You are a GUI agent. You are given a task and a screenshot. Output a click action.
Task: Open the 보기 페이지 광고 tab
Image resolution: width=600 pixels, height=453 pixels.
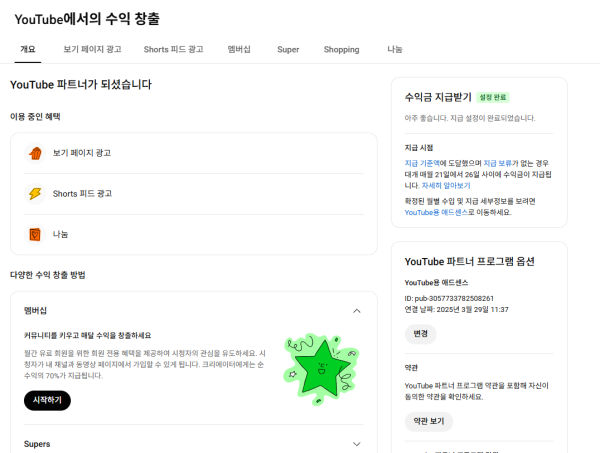click(x=92, y=49)
